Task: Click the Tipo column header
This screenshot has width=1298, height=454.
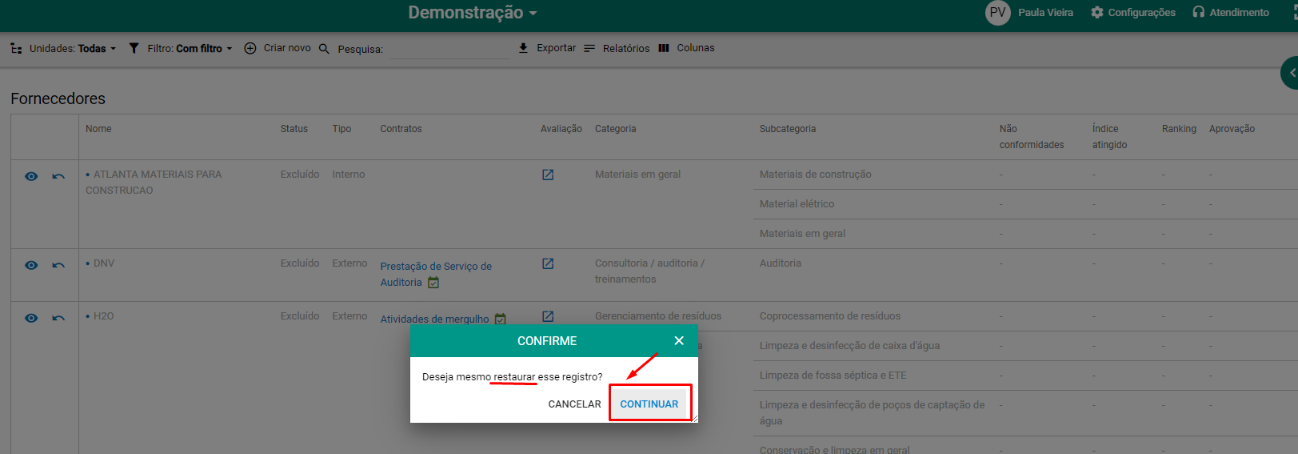Action: 342,129
